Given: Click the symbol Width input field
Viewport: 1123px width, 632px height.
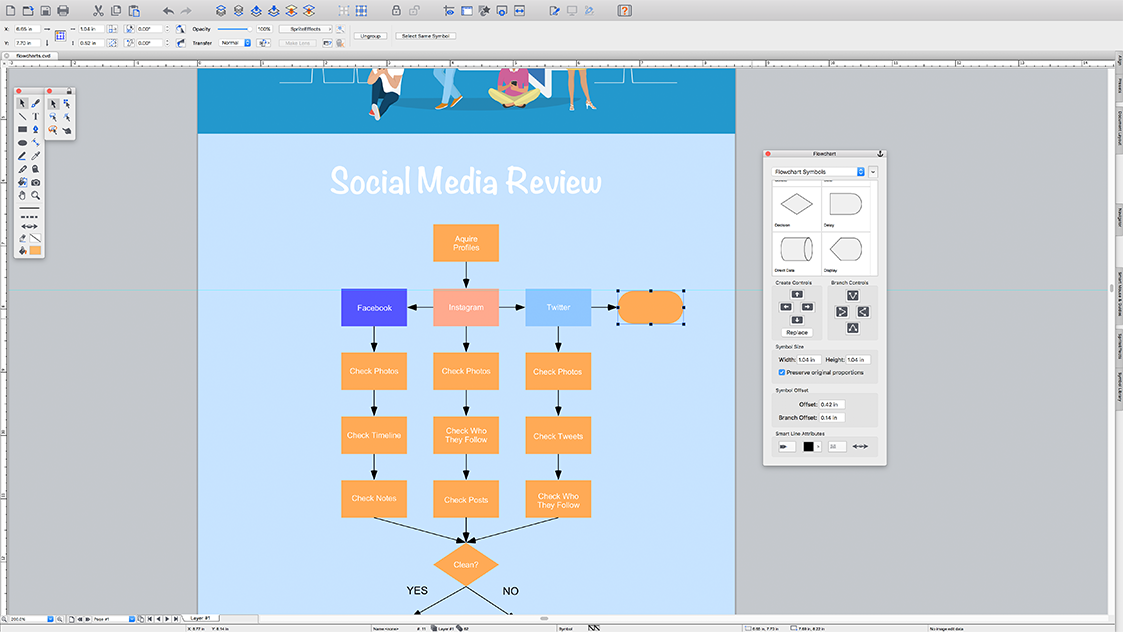Looking at the screenshot, I should [808, 360].
